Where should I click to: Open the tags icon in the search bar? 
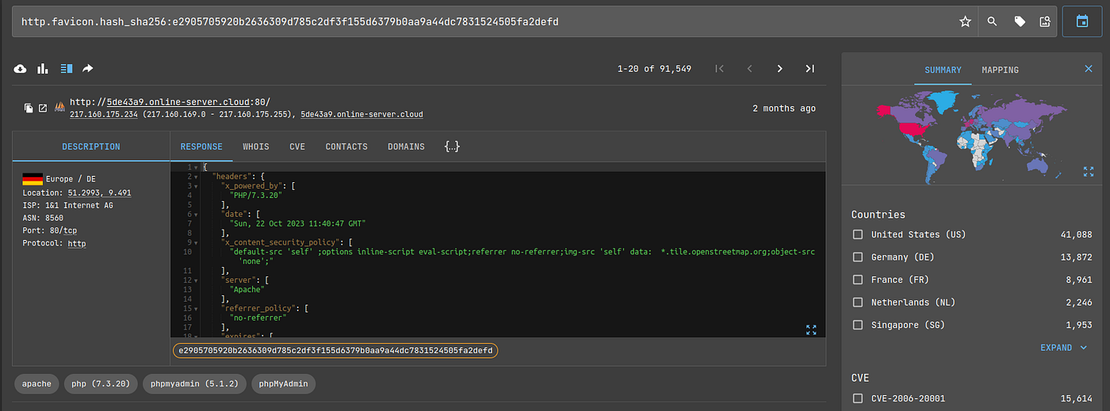click(x=1019, y=22)
